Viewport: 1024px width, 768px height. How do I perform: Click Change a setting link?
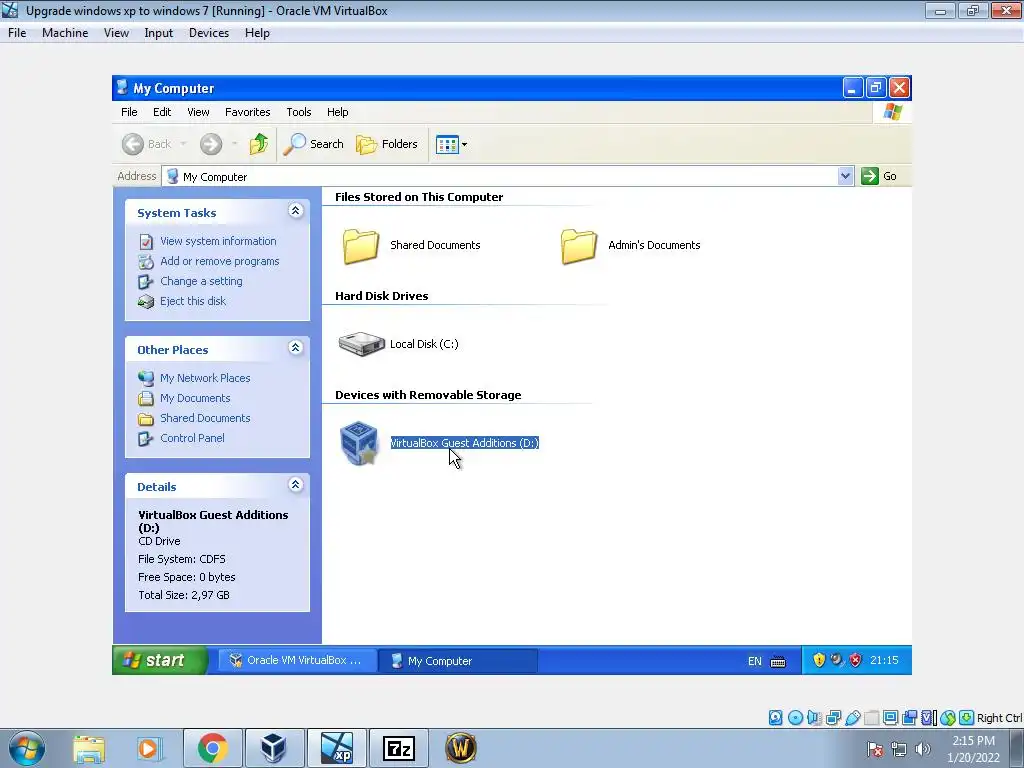coord(201,281)
